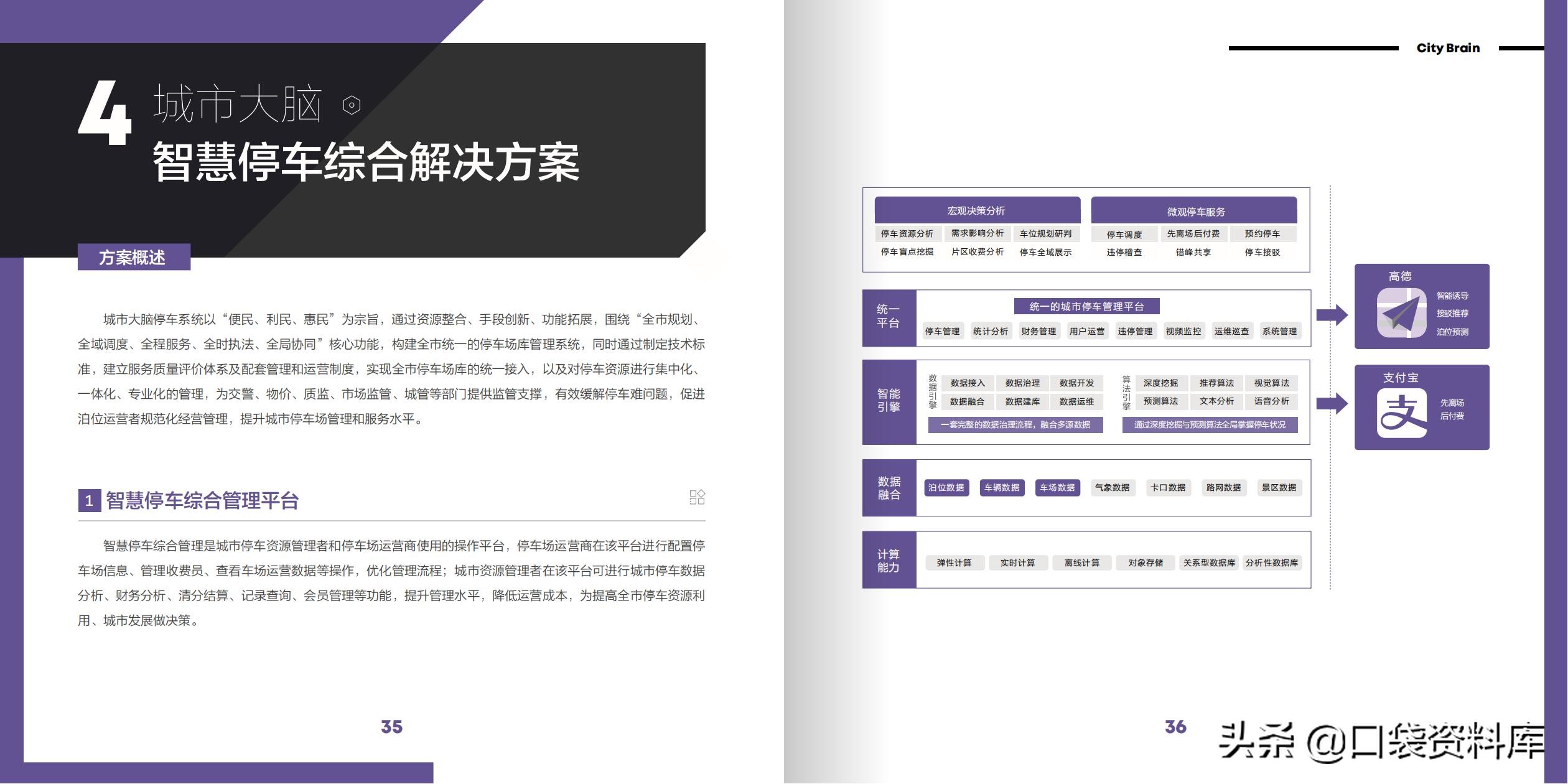Screen dimensions: 1568x784
Task: Click the 泊位数据 purple data tag
Action: click(x=946, y=488)
